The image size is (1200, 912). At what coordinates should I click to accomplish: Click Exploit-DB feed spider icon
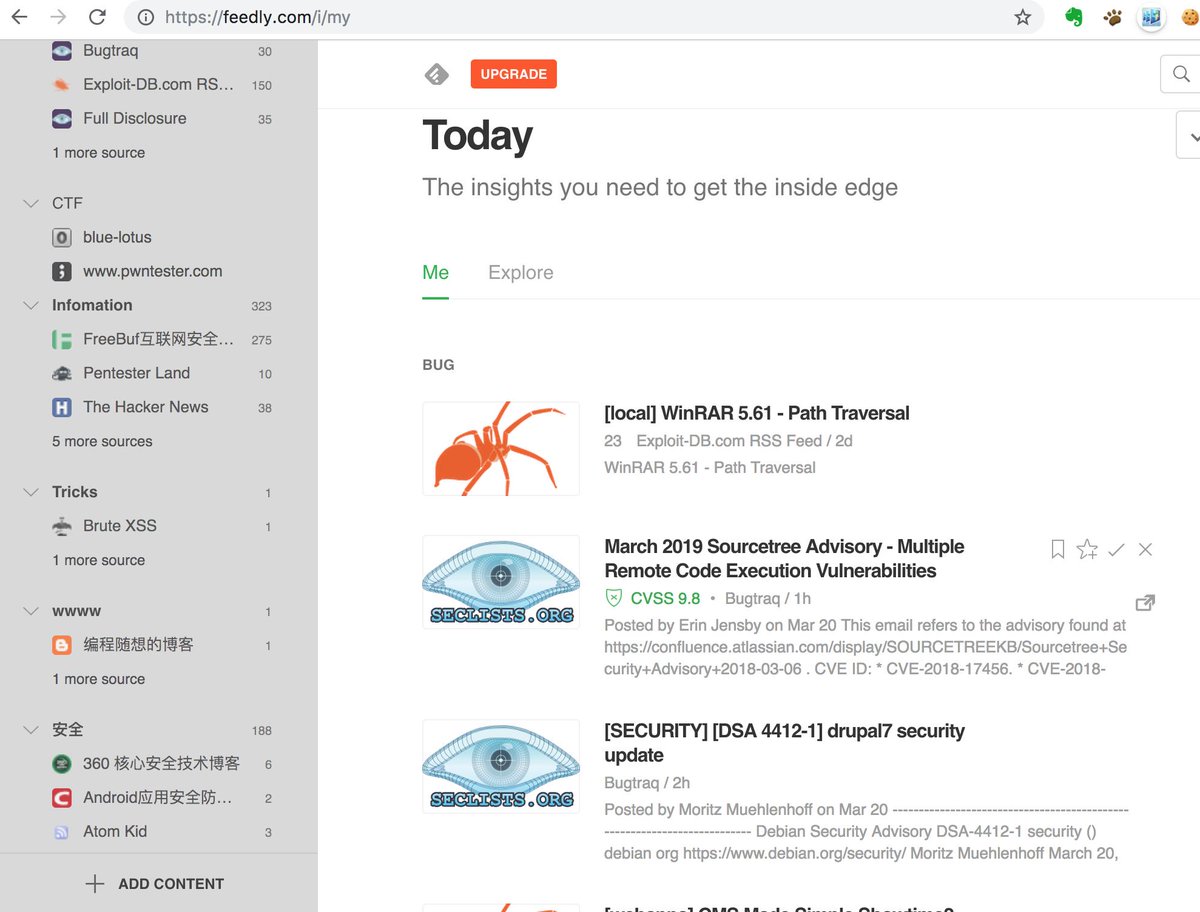click(62, 85)
